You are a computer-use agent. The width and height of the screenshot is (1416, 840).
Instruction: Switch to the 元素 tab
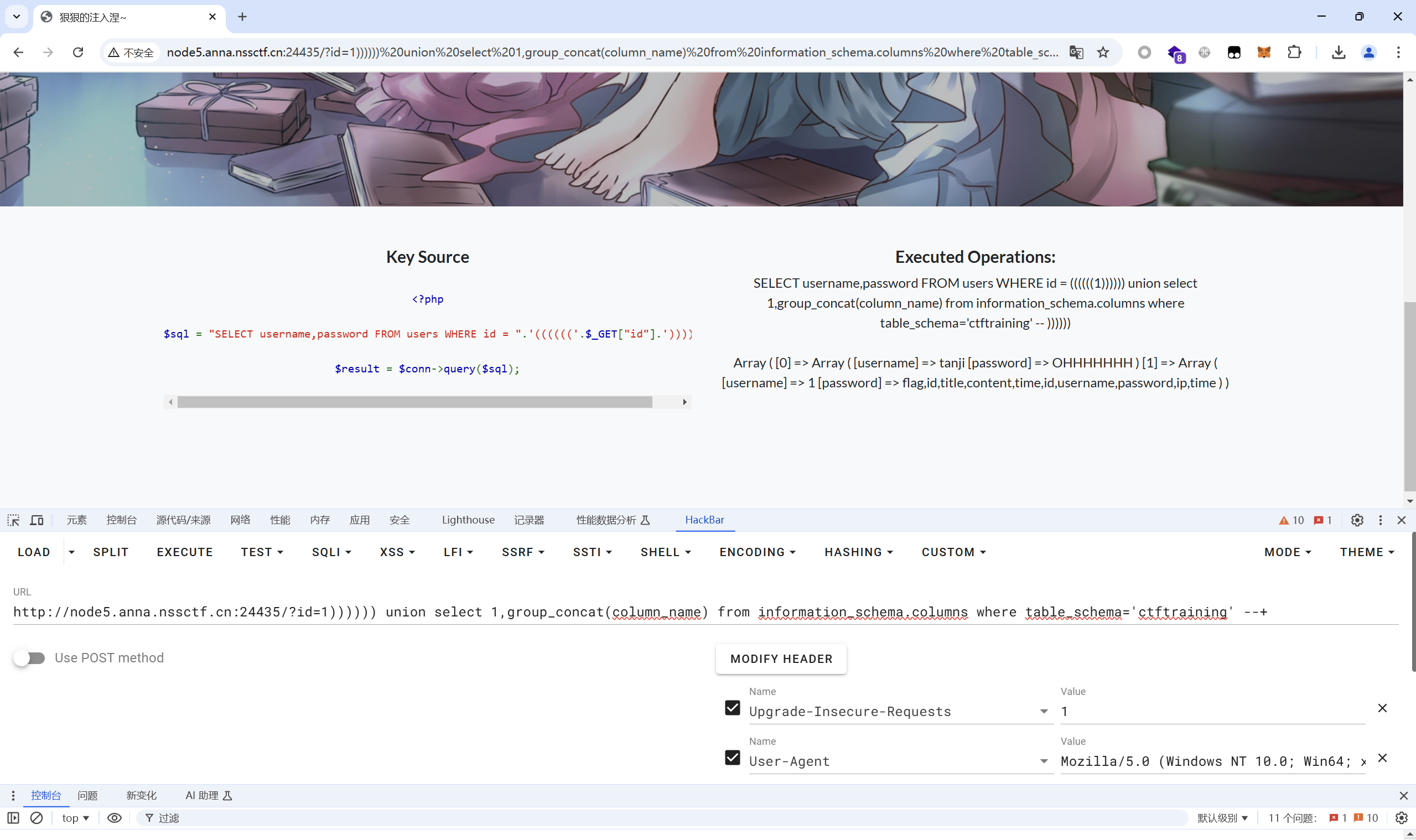click(76, 520)
